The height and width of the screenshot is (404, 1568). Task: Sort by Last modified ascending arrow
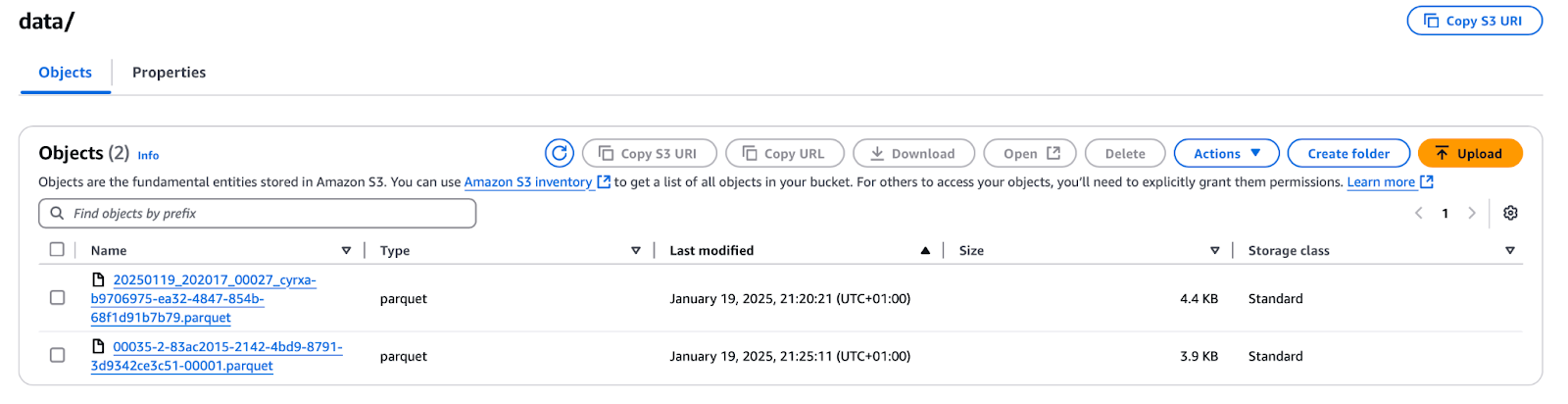(x=924, y=250)
